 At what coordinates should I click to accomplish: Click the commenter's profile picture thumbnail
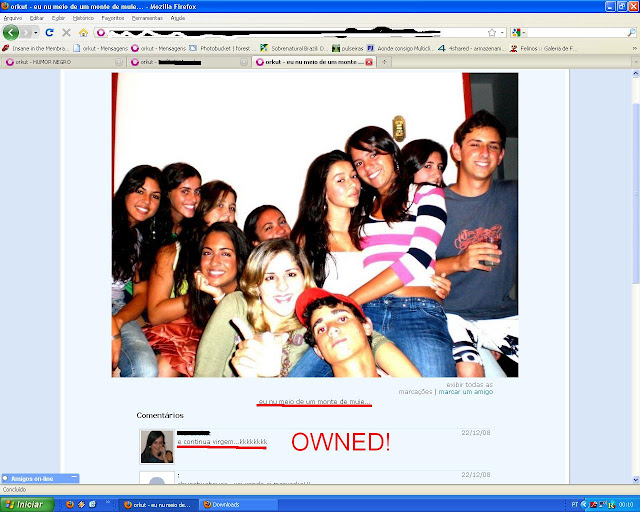tap(157, 447)
